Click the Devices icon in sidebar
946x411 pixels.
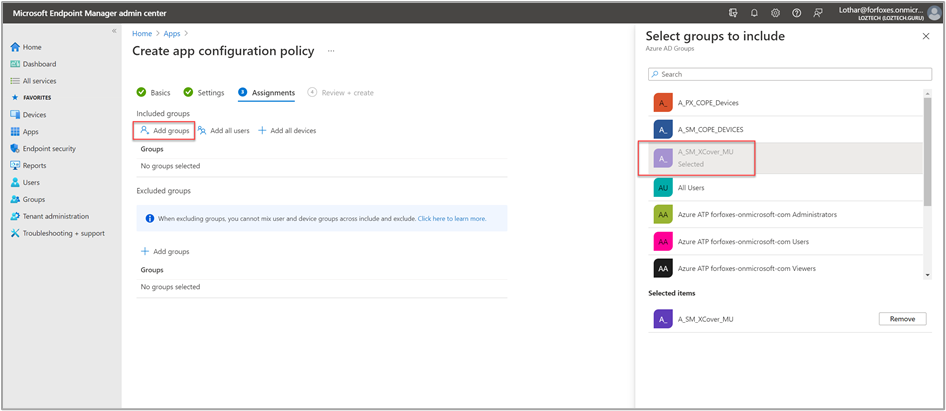15,115
